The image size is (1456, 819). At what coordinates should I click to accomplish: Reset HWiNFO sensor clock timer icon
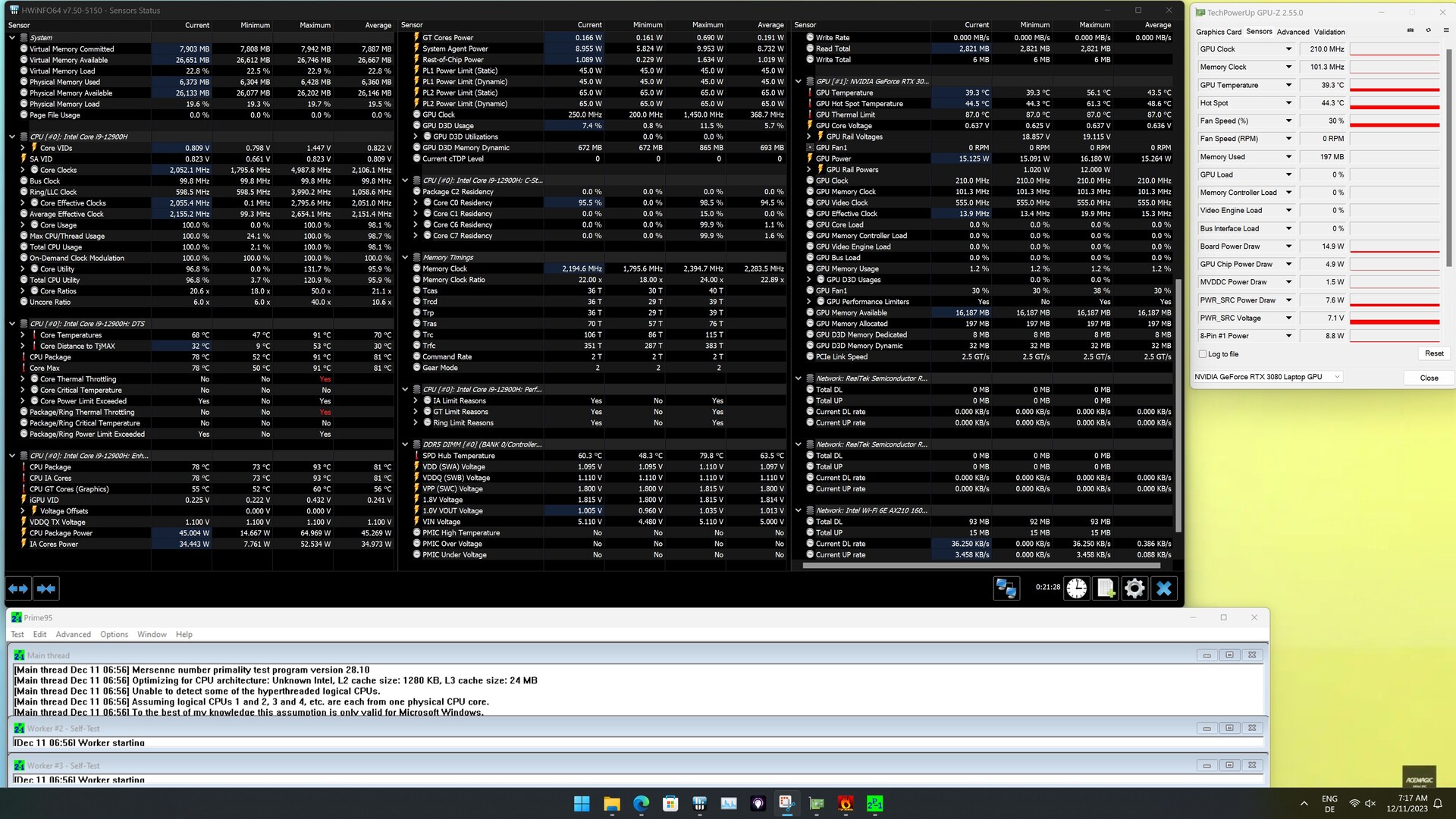[x=1077, y=588]
